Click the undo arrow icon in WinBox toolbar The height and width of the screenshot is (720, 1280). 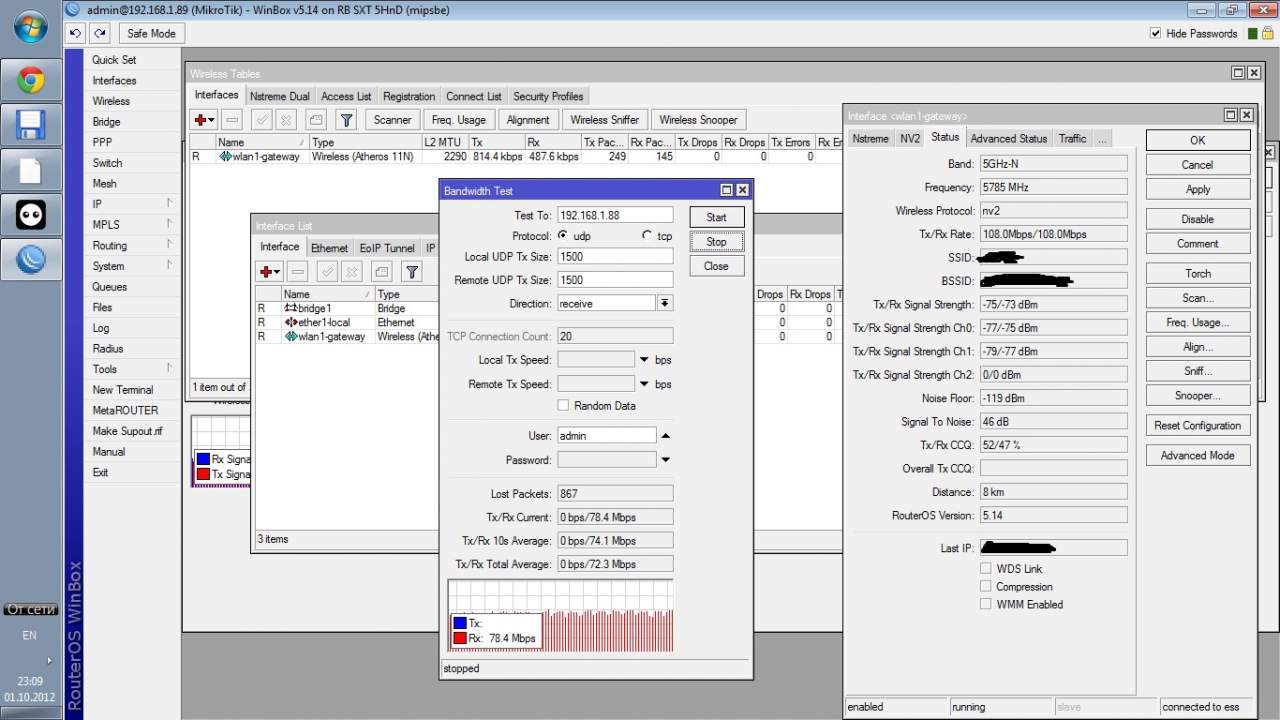click(76, 33)
